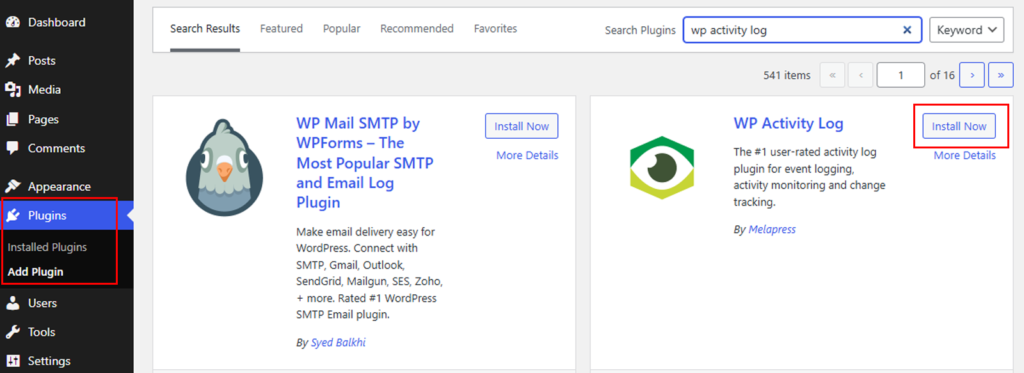The height and width of the screenshot is (373, 1024).
Task: Click the Tools wrench icon
Action: pyautogui.click(x=12, y=332)
